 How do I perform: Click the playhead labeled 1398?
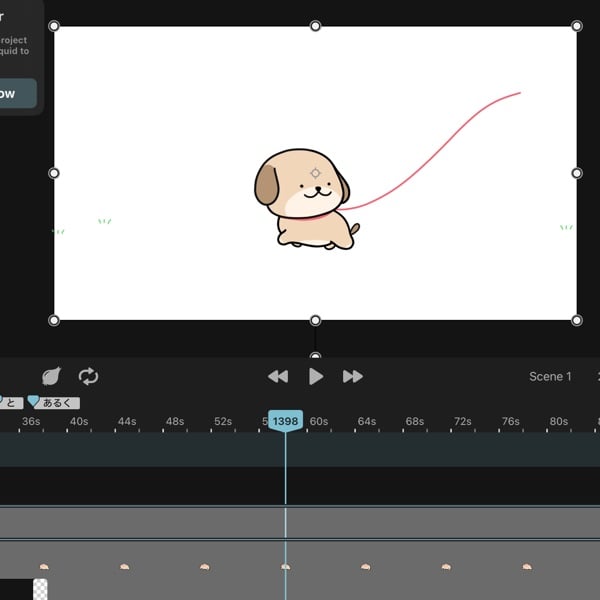coord(285,421)
